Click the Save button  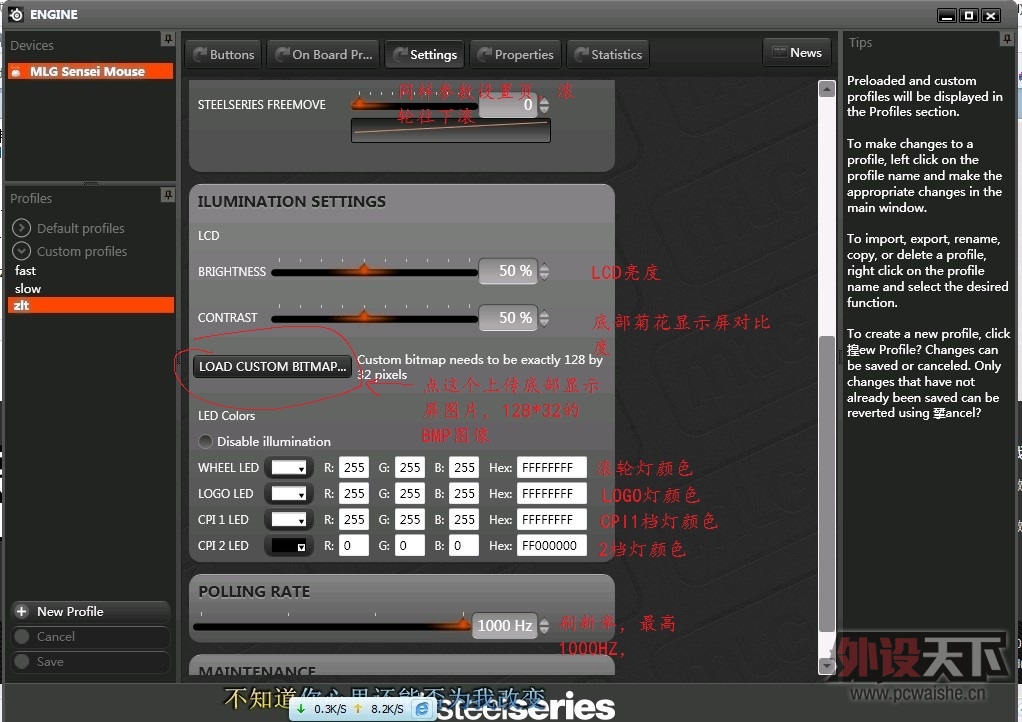pos(91,661)
